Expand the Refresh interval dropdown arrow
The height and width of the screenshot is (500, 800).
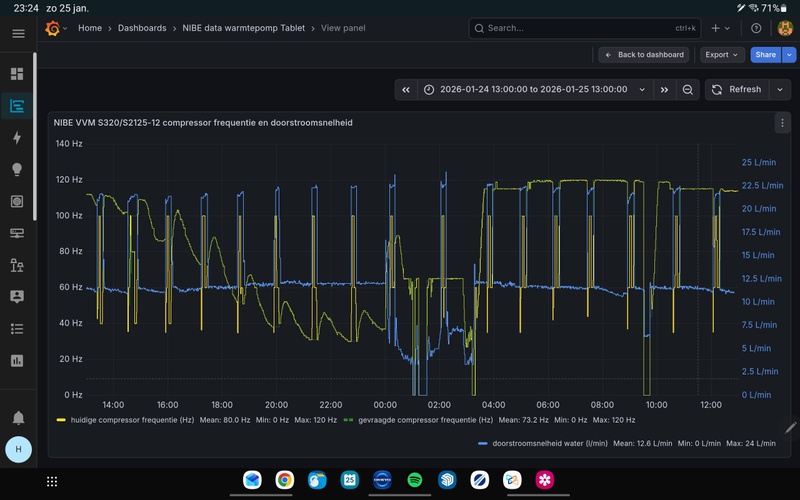click(780, 90)
